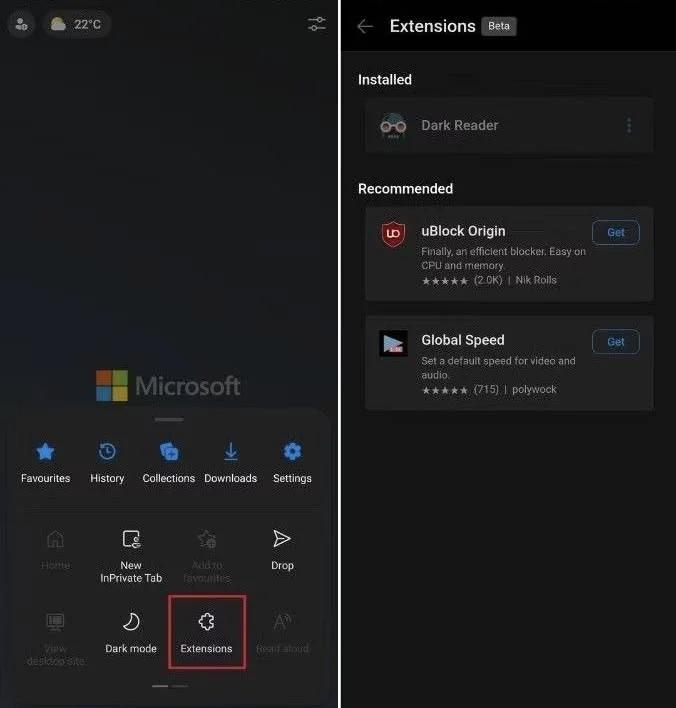The height and width of the screenshot is (708, 676).
Task: Open uBlock Origin title
Action: tap(463, 231)
